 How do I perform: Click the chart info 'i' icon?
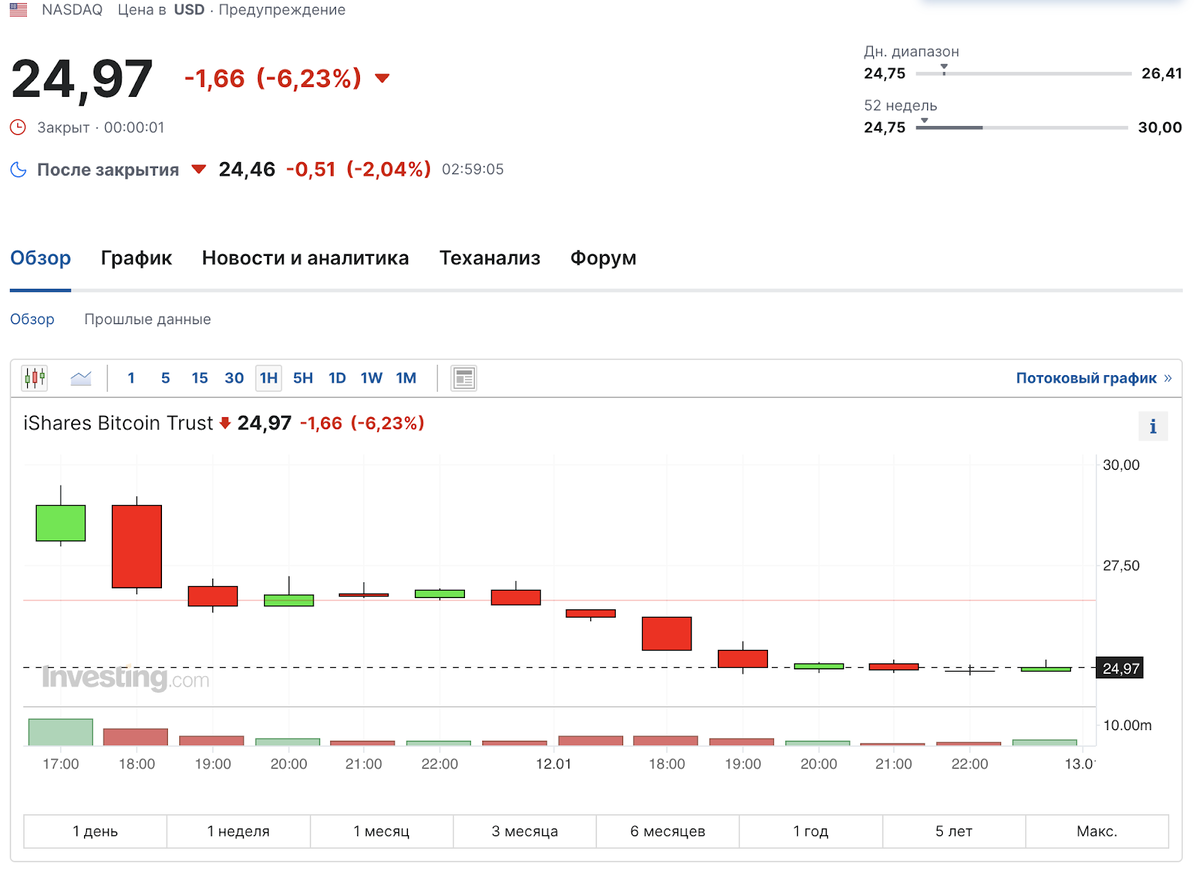pos(1153,427)
